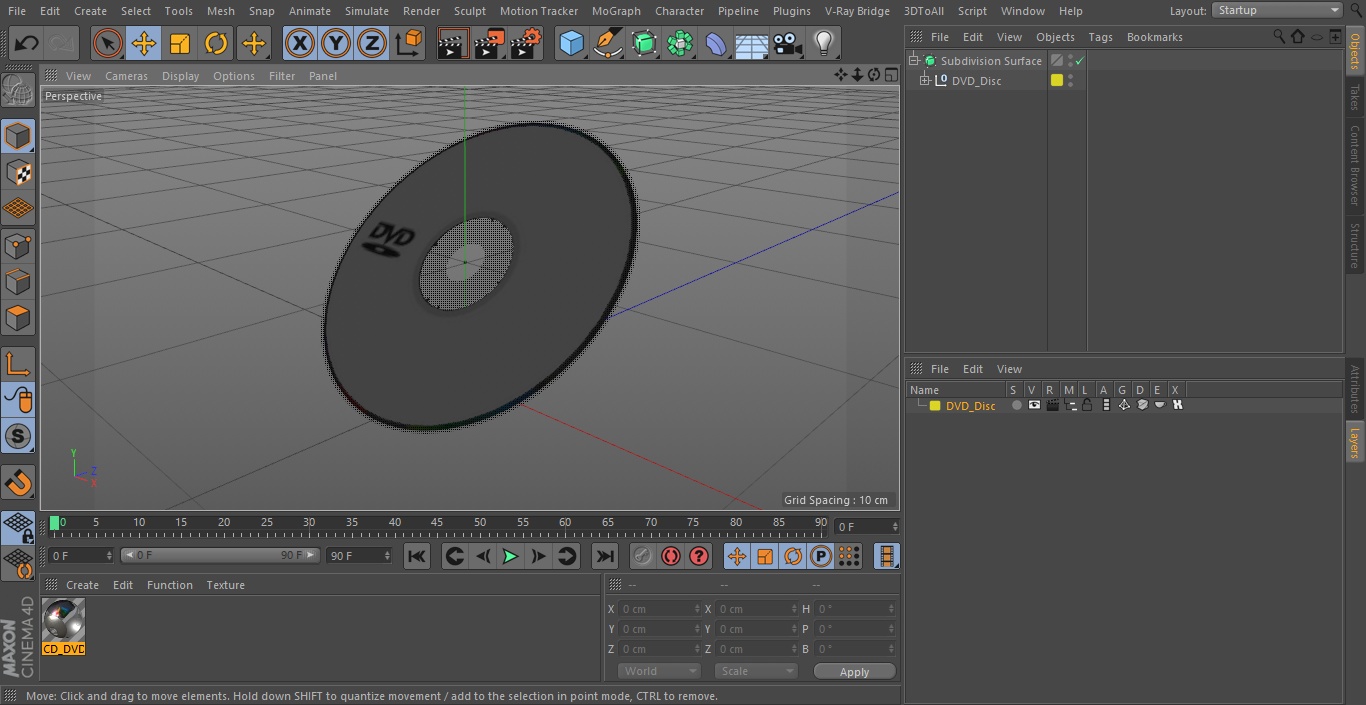1366x705 pixels.
Task: Select the Rotate tool
Action: (216, 43)
